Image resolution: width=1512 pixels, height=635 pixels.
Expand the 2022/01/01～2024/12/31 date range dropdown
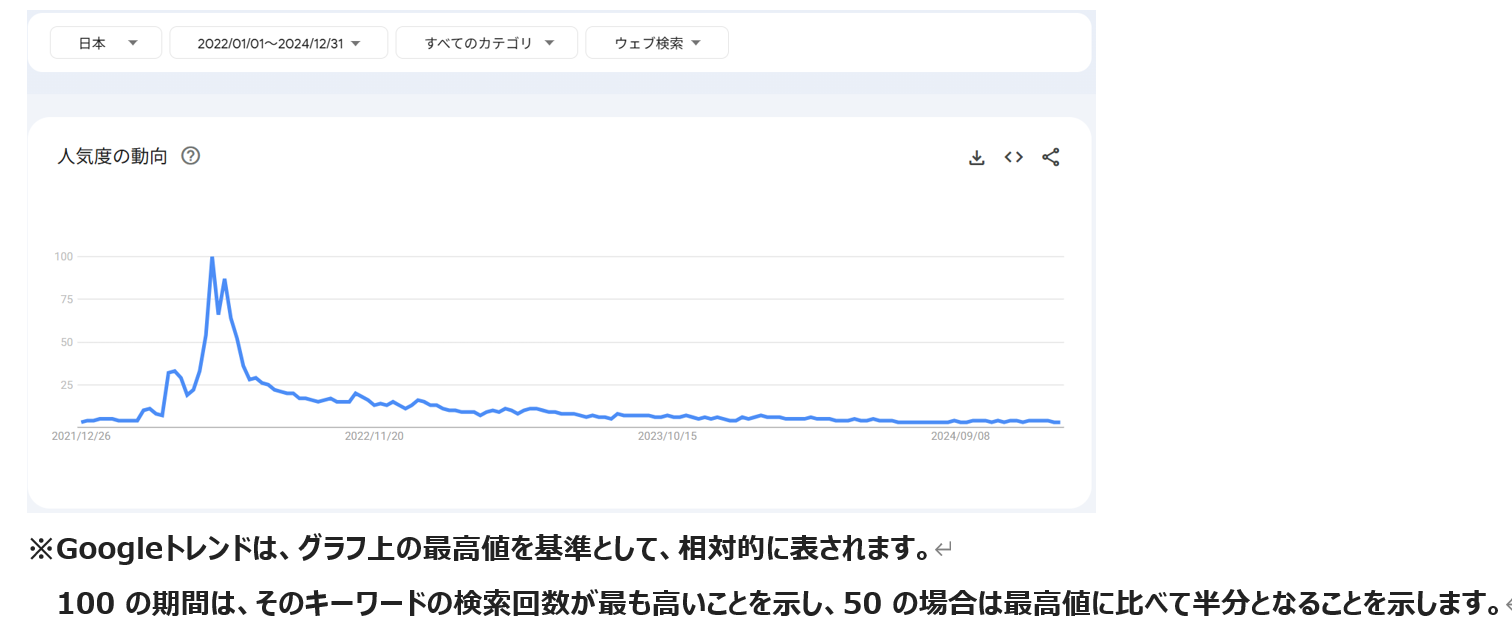coord(278,43)
